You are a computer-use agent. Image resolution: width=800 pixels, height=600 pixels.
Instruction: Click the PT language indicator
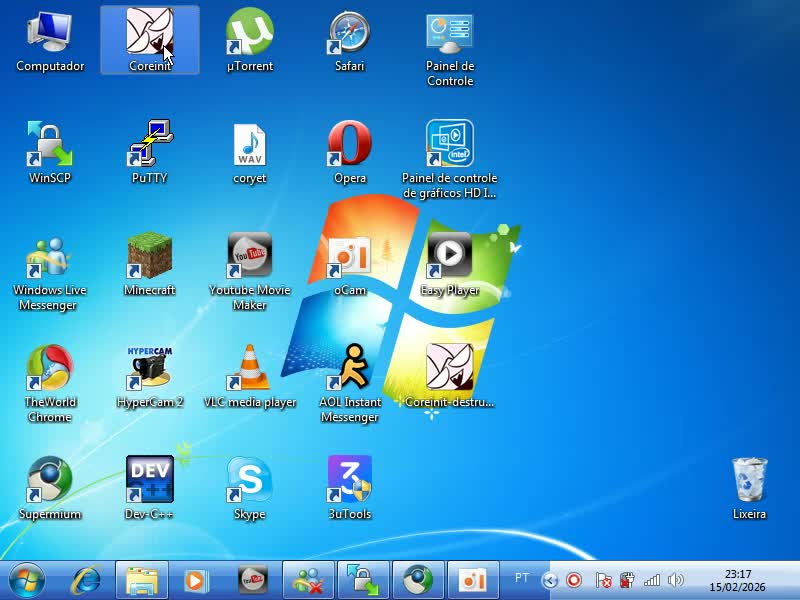522,578
